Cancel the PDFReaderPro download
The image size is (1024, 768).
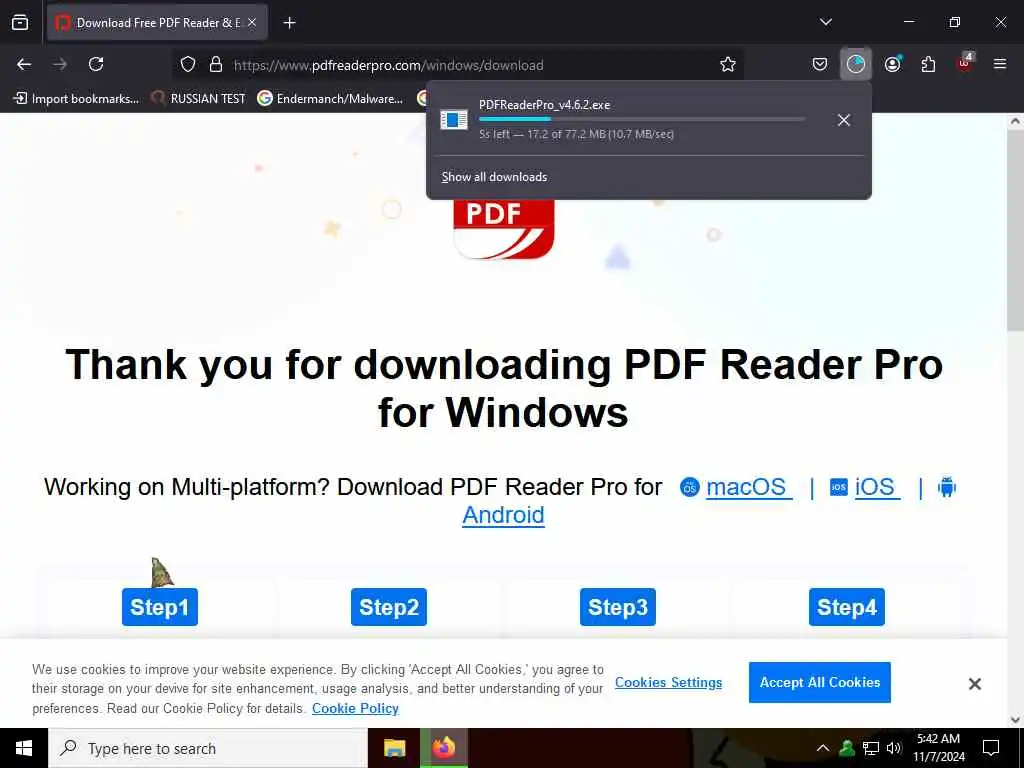[844, 120]
